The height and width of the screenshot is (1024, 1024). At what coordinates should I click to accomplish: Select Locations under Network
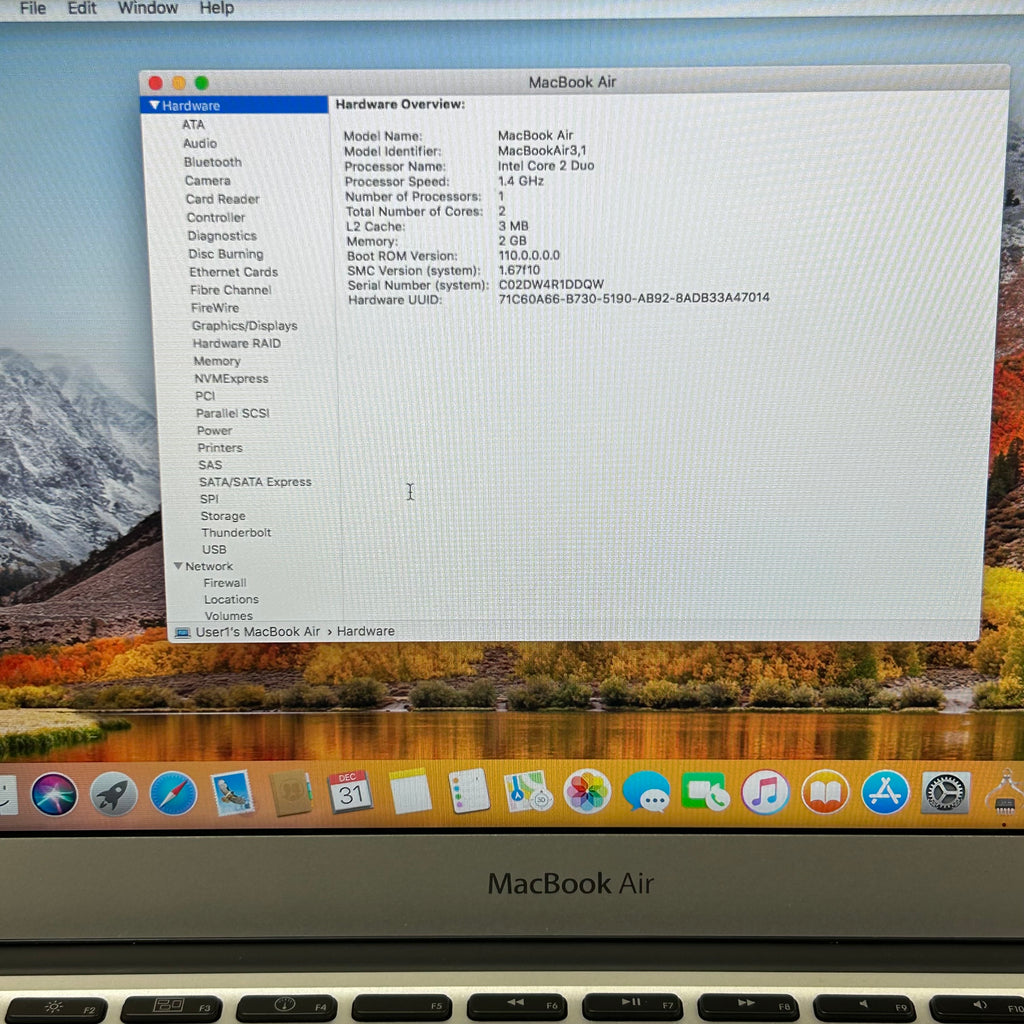231,599
